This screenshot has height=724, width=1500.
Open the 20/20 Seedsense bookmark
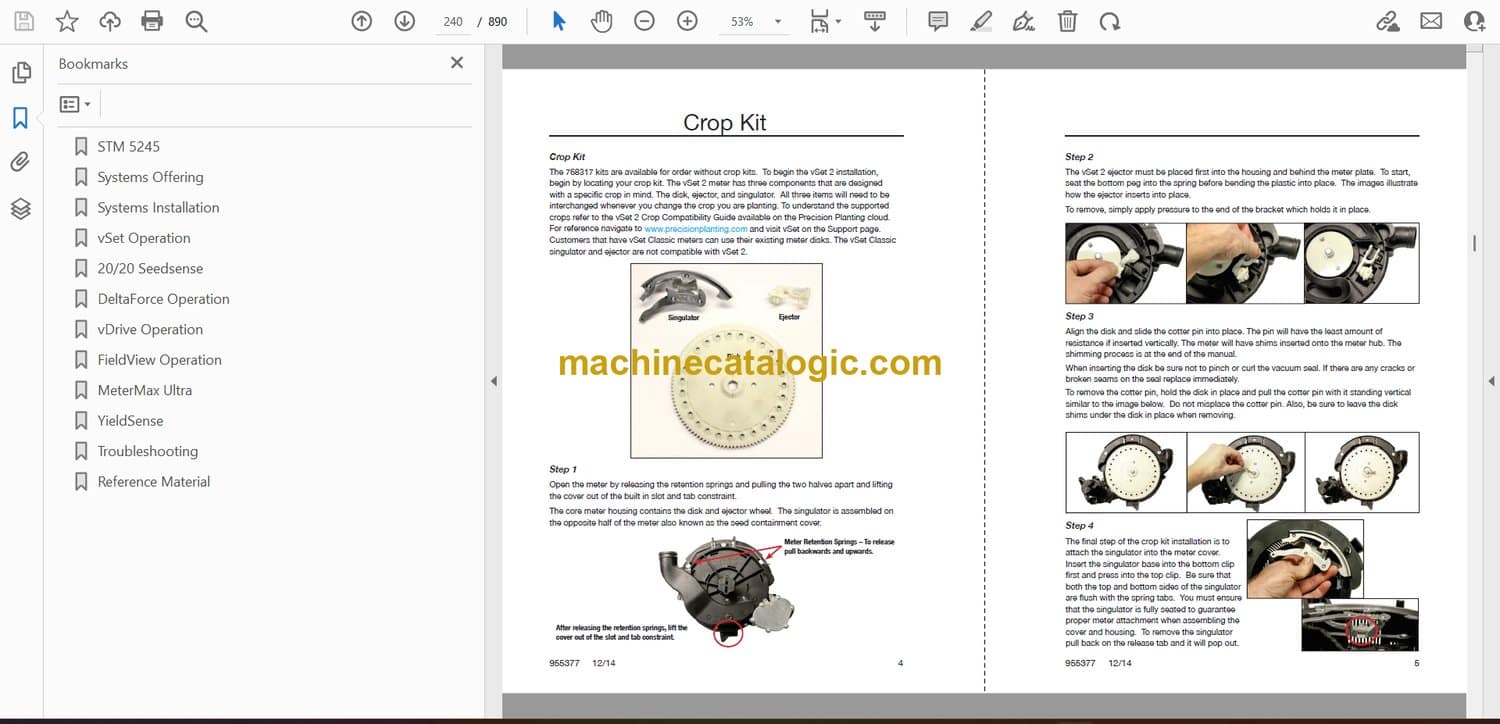(x=150, y=269)
